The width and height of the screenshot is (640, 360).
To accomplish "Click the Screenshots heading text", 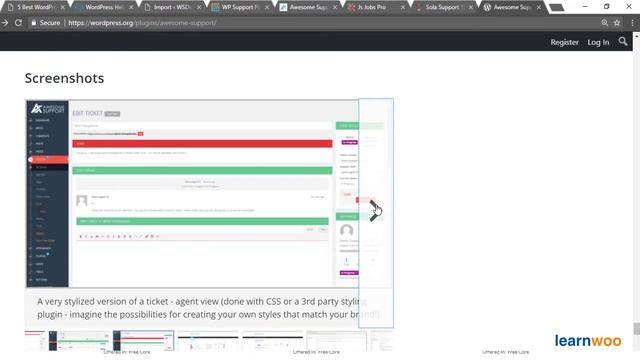I will pos(64,78).
